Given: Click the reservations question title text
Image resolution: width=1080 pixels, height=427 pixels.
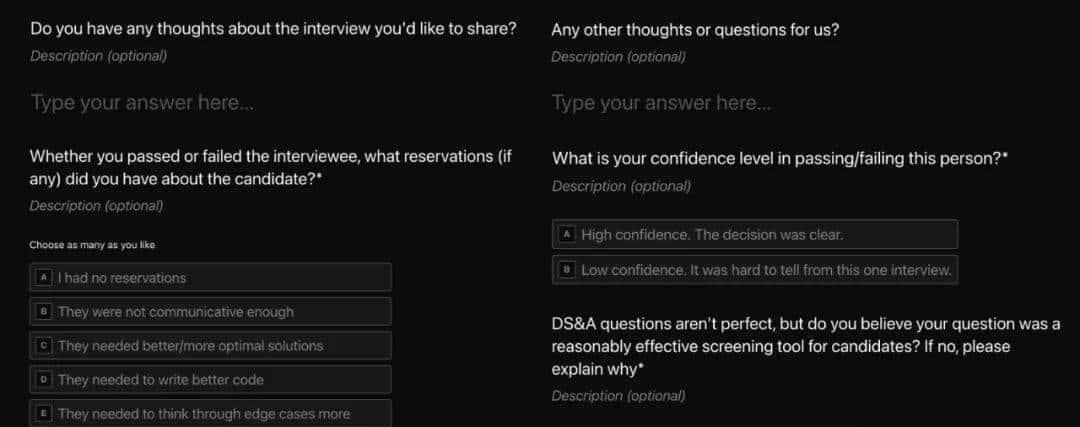Looking at the screenshot, I should (x=270, y=168).
